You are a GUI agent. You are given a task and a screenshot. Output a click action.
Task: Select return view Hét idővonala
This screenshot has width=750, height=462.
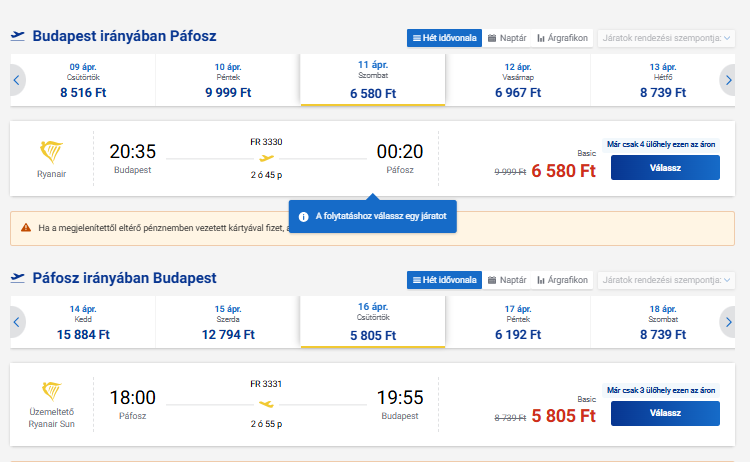(x=444, y=279)
